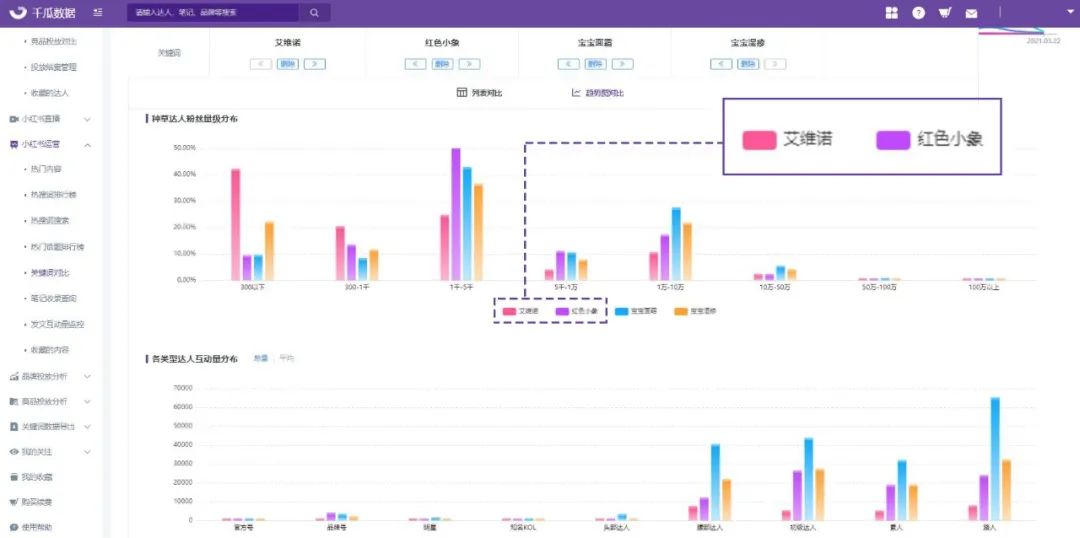Toggle 红色小象 series in fan-level chart legend

[577, 311]
